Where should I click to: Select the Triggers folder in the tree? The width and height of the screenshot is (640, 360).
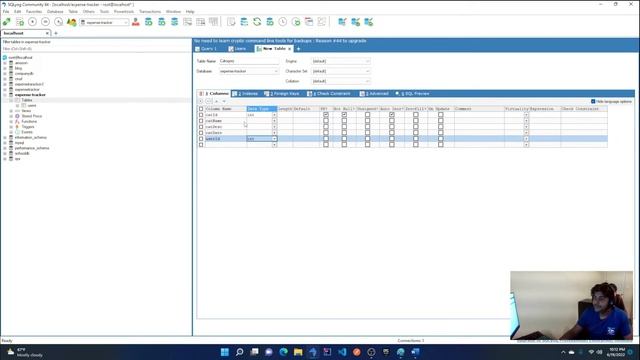pyautogui.click(x=28, y=127)
